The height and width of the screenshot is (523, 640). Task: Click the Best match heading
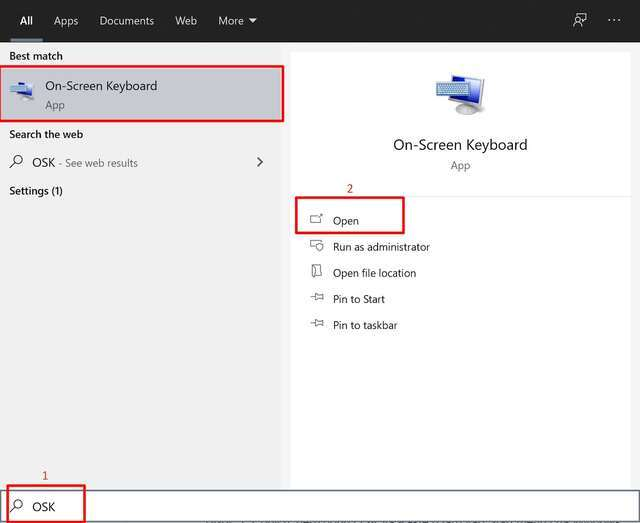tap(36, 56)
